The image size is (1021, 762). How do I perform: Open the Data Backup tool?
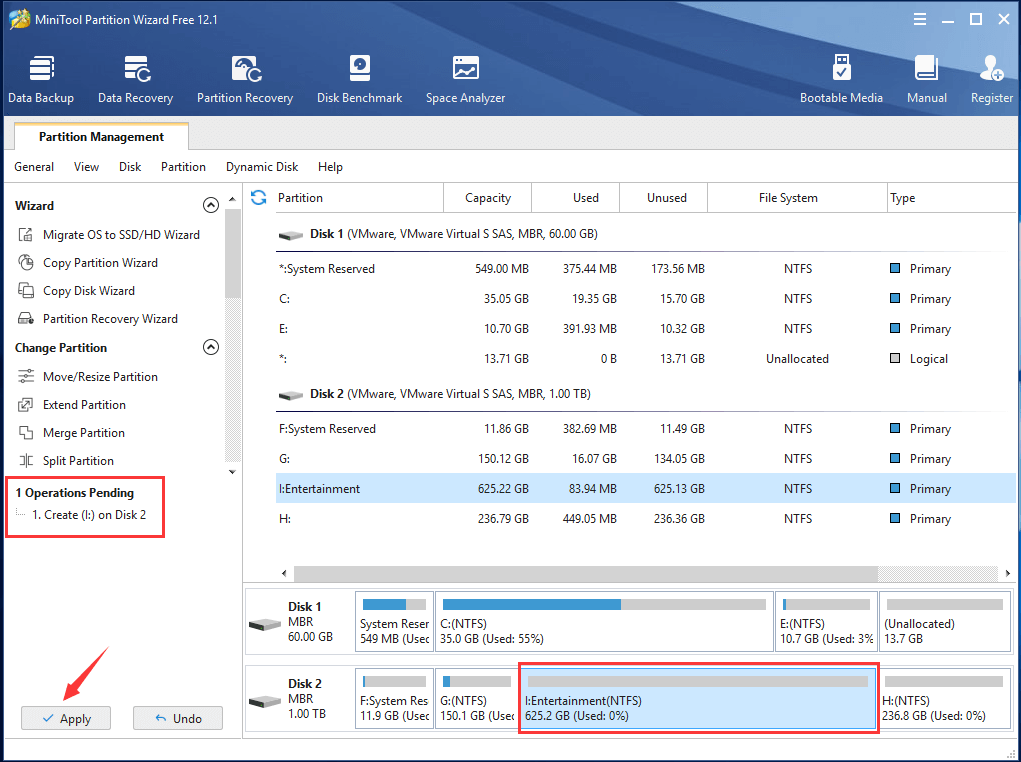41,79
